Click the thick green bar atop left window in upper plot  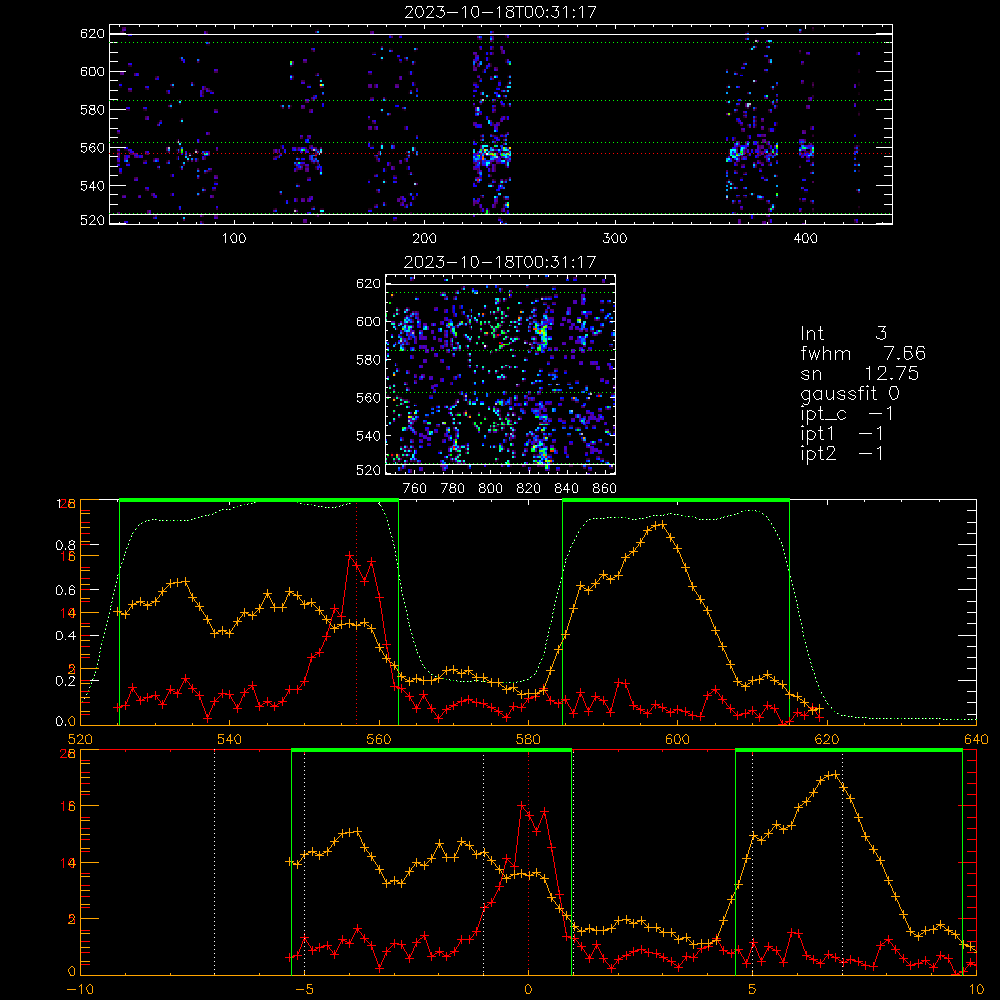click(x=259, y=500)
